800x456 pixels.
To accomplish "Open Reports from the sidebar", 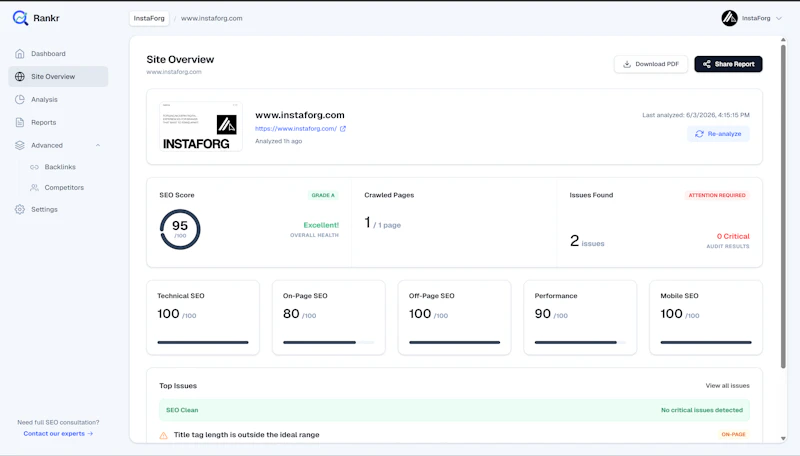I will [x=58, y=122].
